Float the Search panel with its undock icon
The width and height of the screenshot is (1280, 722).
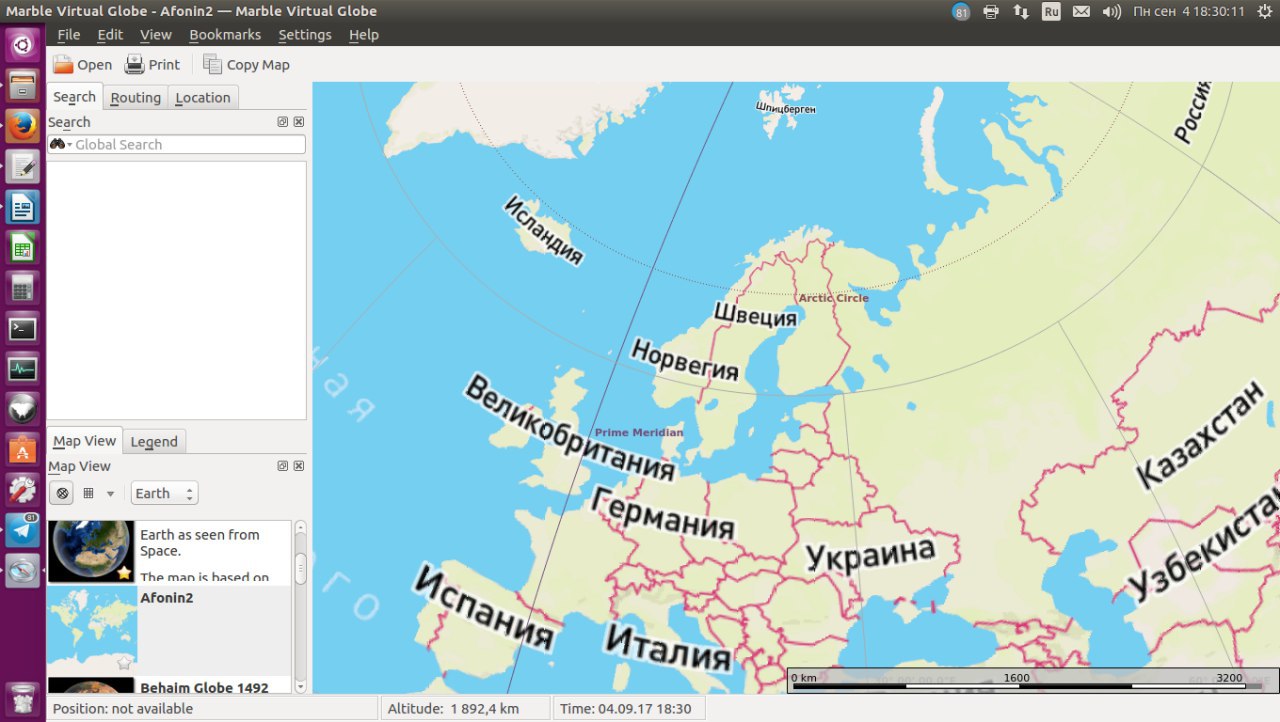click(283, 122)
